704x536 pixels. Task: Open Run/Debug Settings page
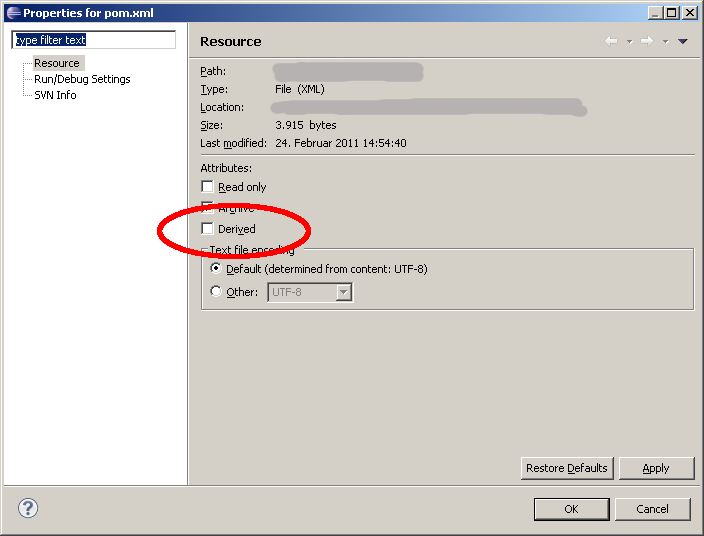click(82, 79)
